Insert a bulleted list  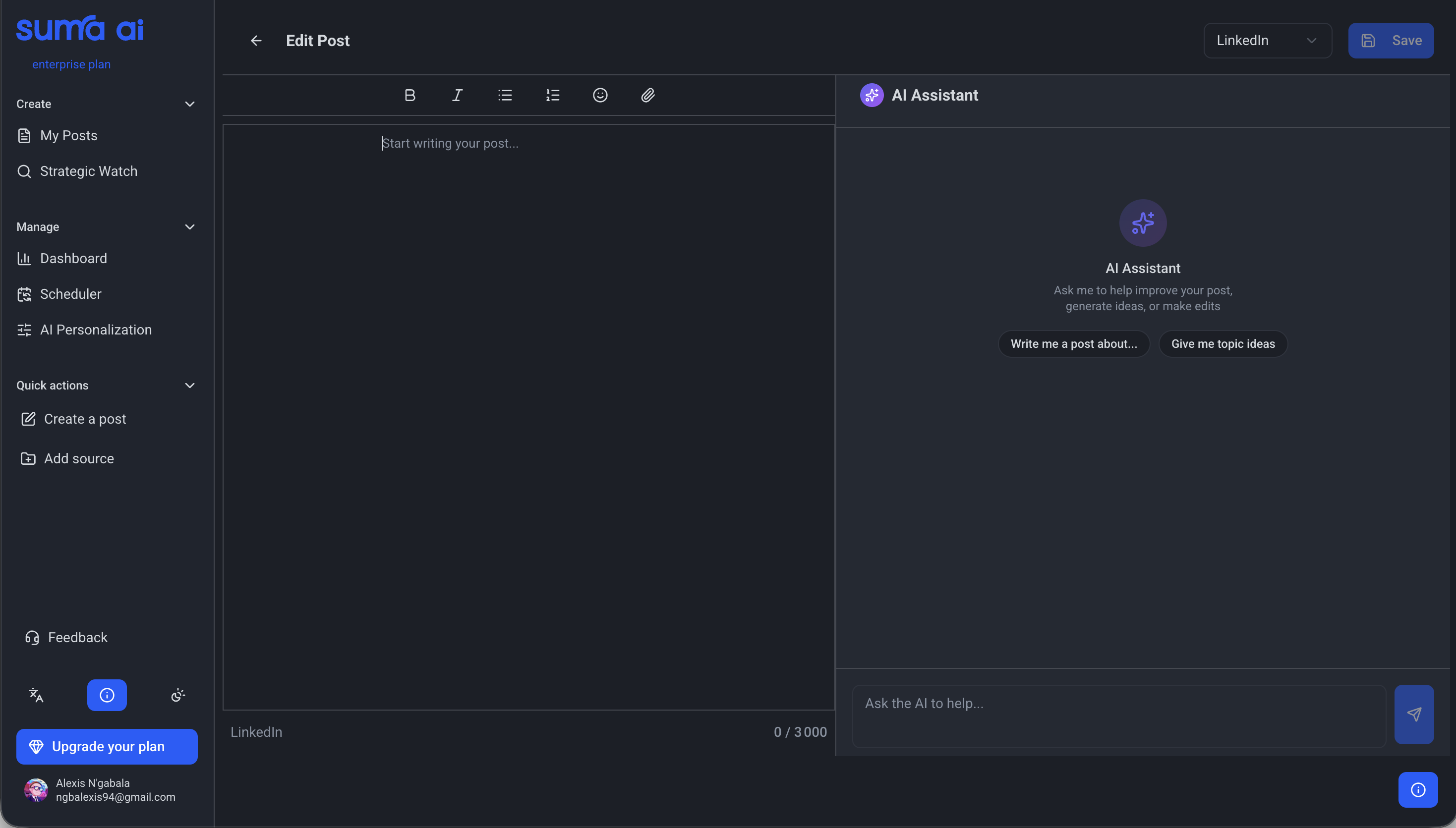tap(505, 95)
